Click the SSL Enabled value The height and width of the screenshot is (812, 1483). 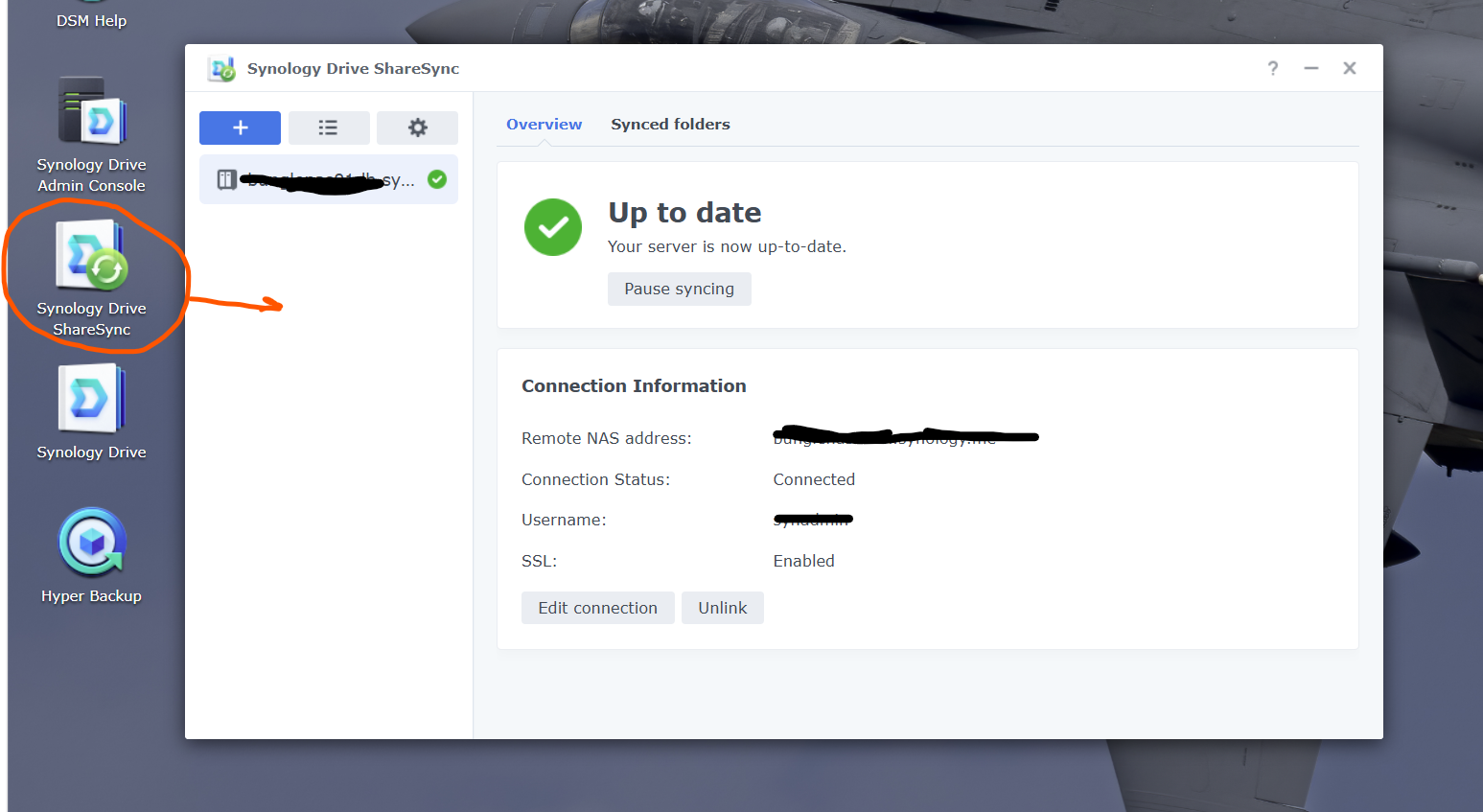[x=803, y=561]
